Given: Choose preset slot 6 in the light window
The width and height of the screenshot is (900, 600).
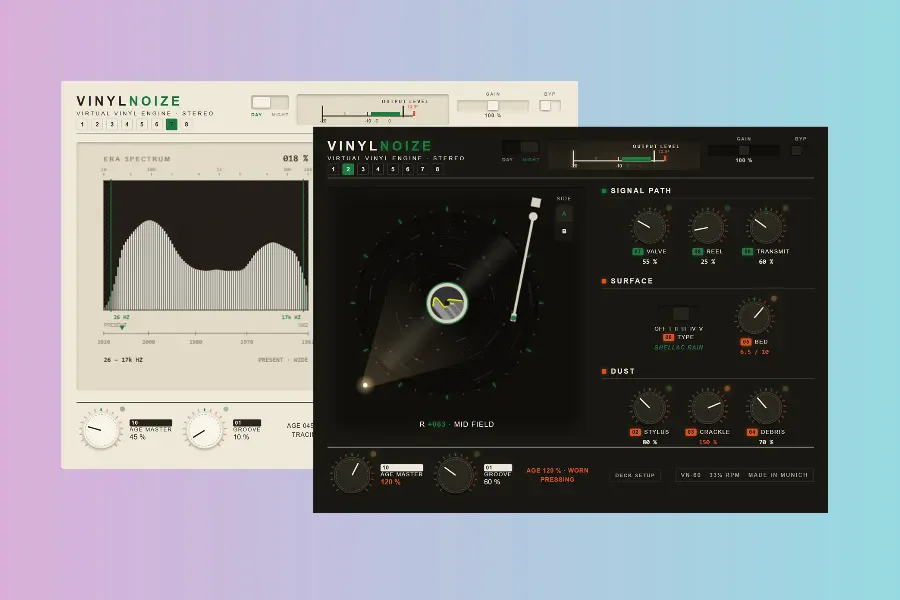Looking at the screenshot, I should pos(157,124).
